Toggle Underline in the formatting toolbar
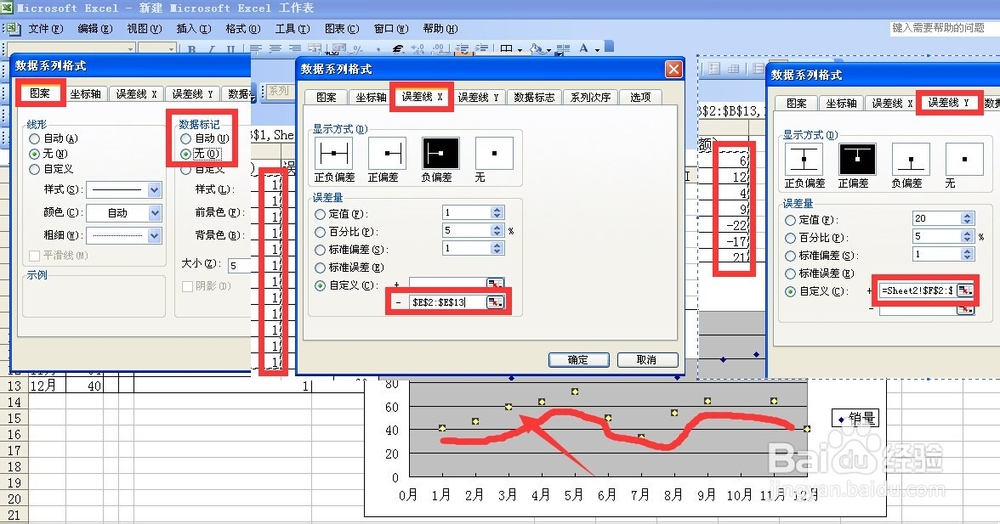 pyautogui.click(x=230, y=49)
